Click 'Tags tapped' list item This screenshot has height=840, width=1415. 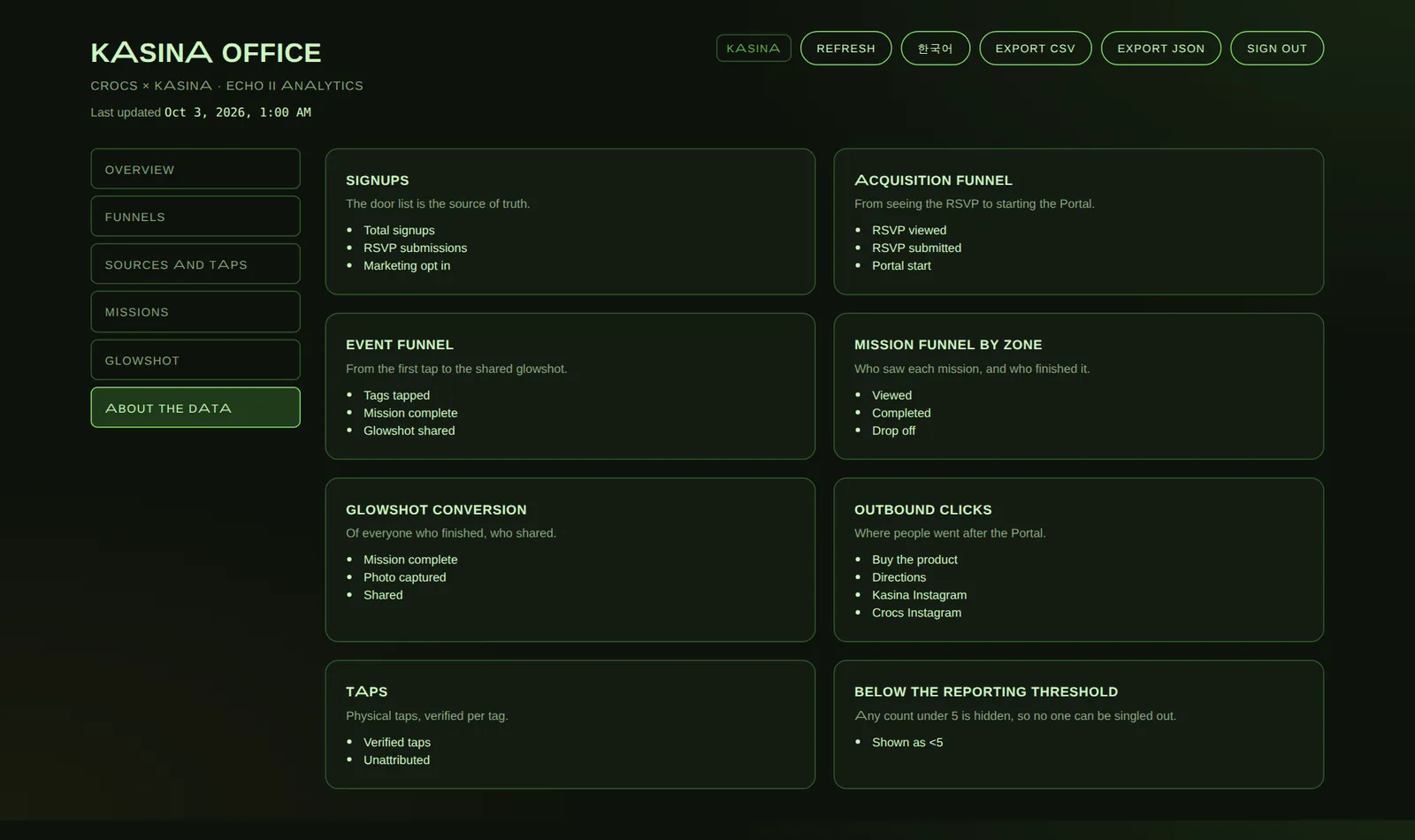[396, 395]
